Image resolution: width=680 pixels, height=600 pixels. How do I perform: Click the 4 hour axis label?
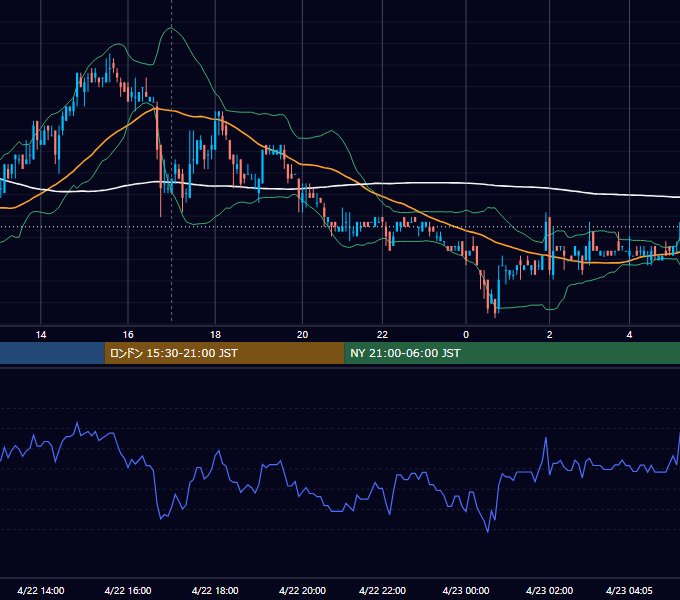pyautogui.click(x=629, y=335)
